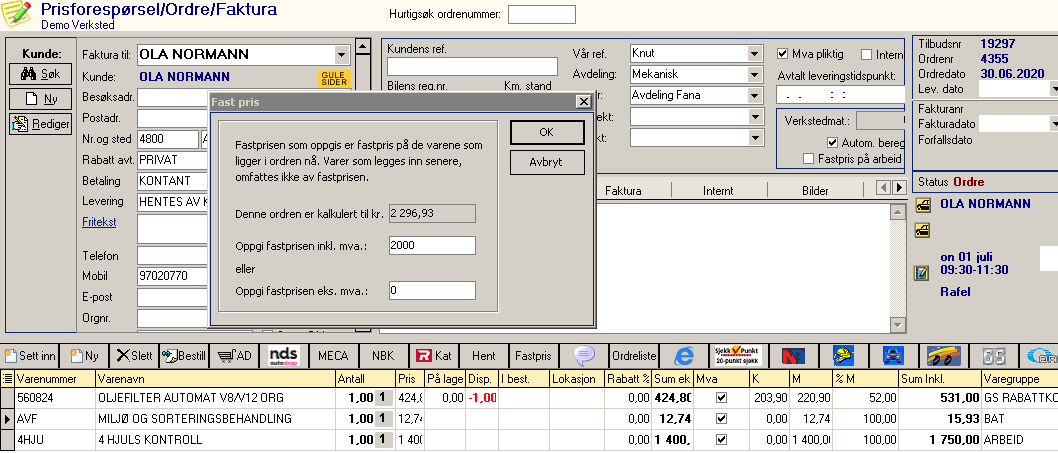Click the grey GS icon in toolbar

[x=995, y=356]
